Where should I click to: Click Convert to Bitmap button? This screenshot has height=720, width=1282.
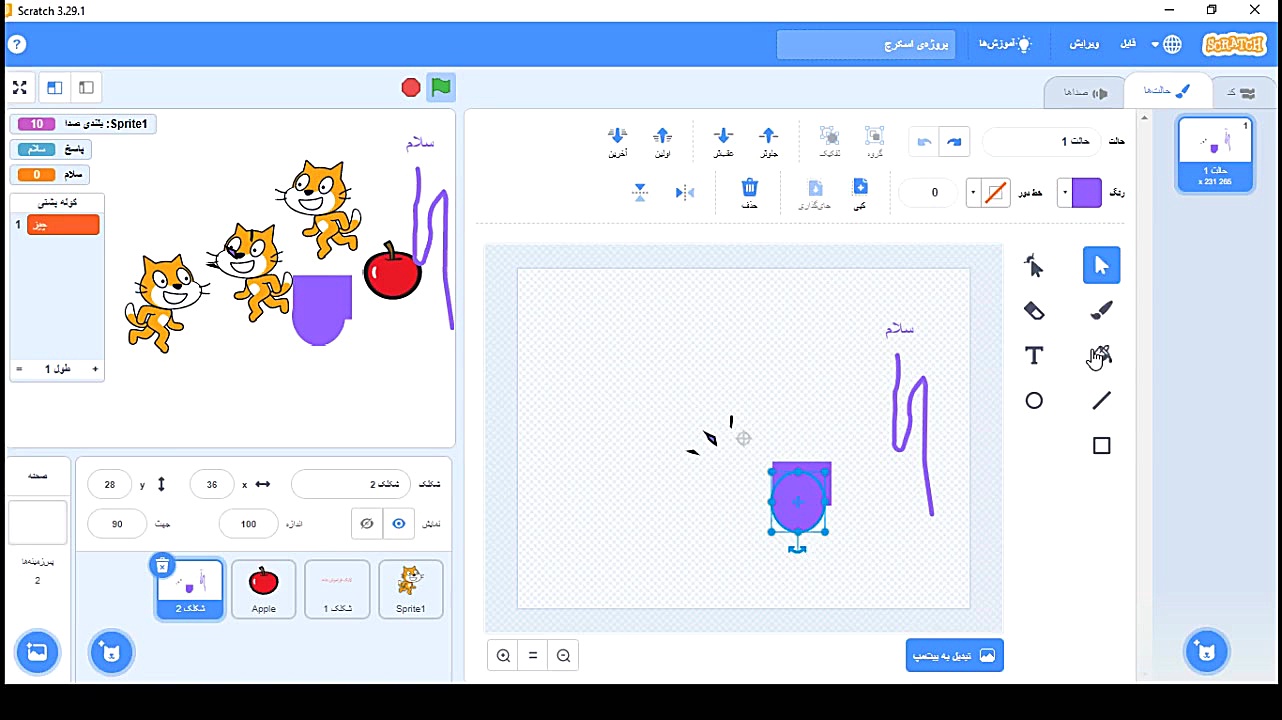pyautogui.click(x=954, y=656)
